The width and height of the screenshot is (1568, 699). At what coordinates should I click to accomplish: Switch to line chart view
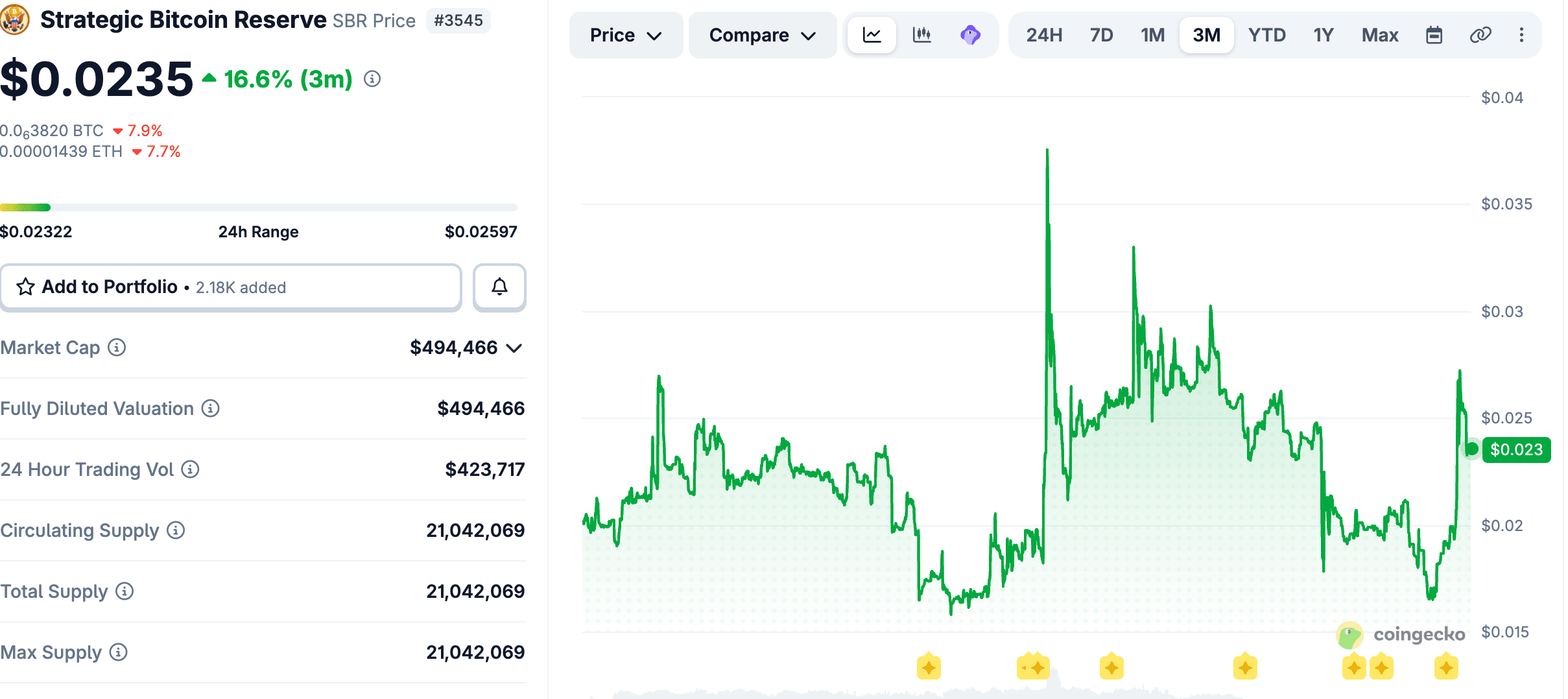click(872, 35)
